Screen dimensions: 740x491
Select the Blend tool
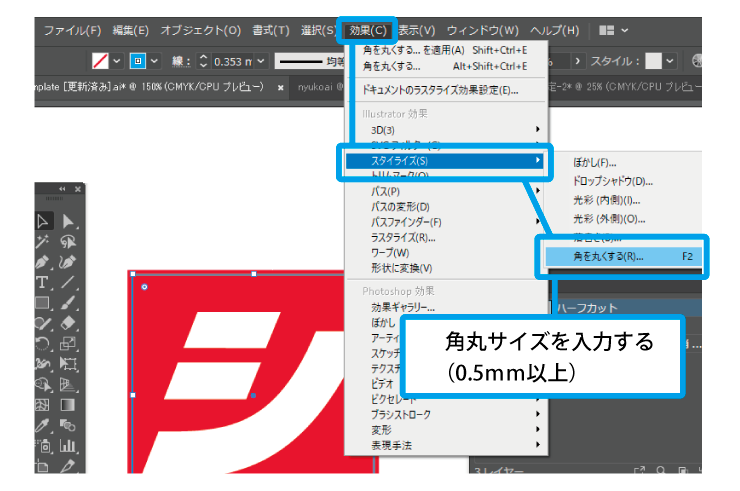point(68,425)
